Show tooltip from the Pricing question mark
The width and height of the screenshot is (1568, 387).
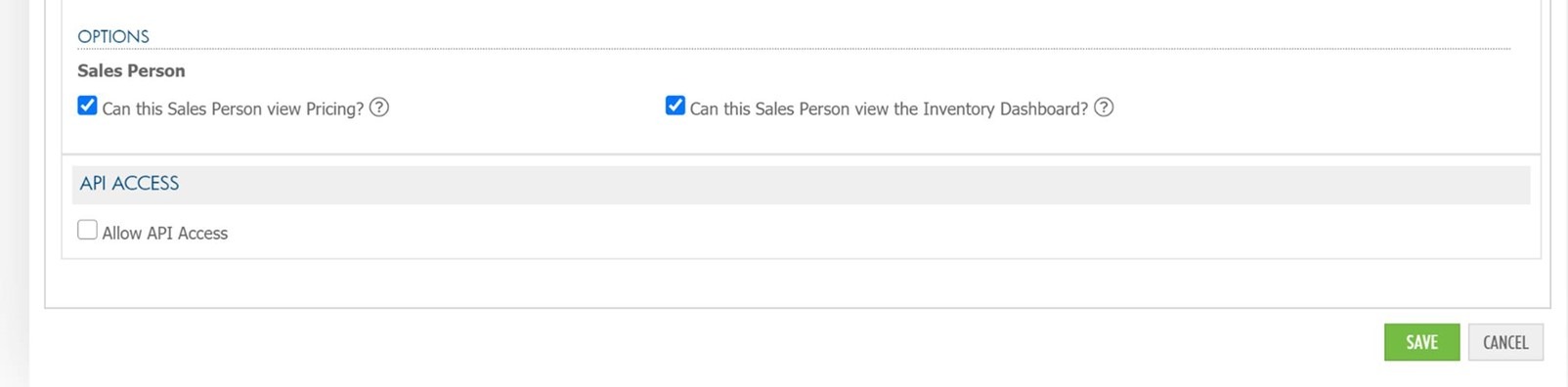click(x=379, y=107)
